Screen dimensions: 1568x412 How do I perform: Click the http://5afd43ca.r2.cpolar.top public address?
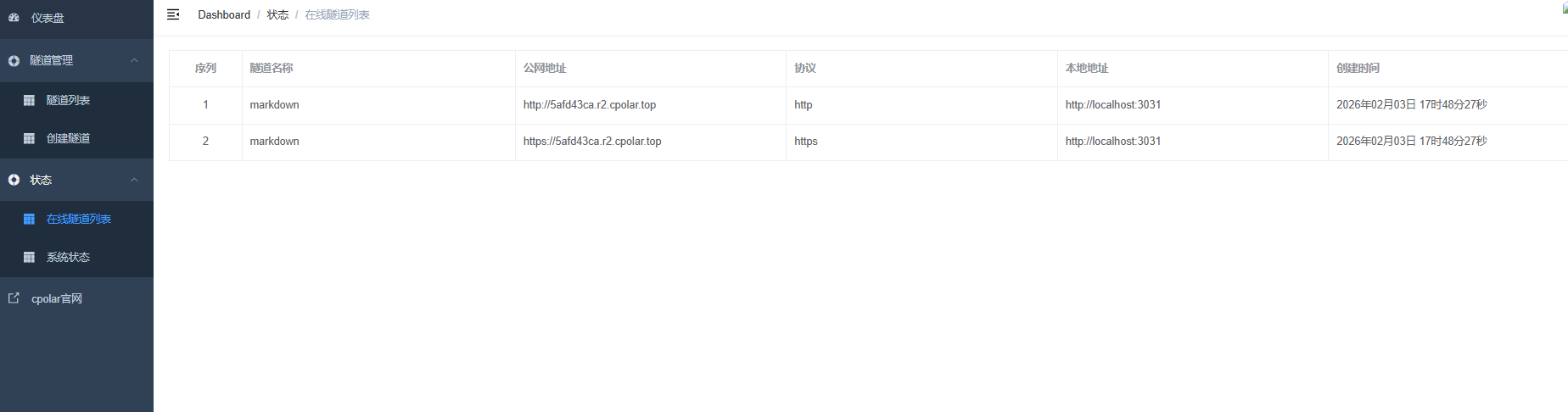tap(590, 105)
